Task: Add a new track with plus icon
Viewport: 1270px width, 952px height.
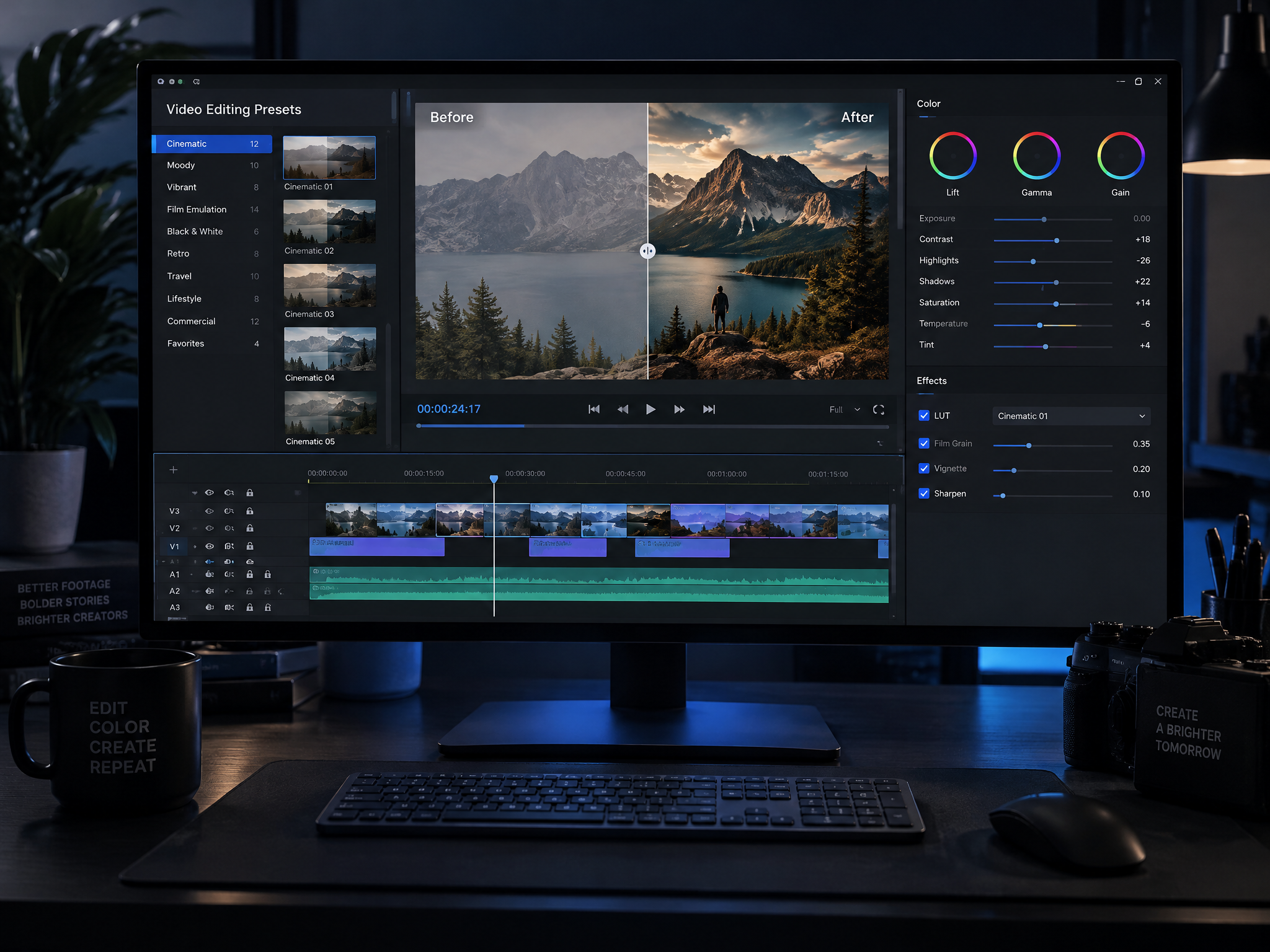Action: tap(174, 470)
